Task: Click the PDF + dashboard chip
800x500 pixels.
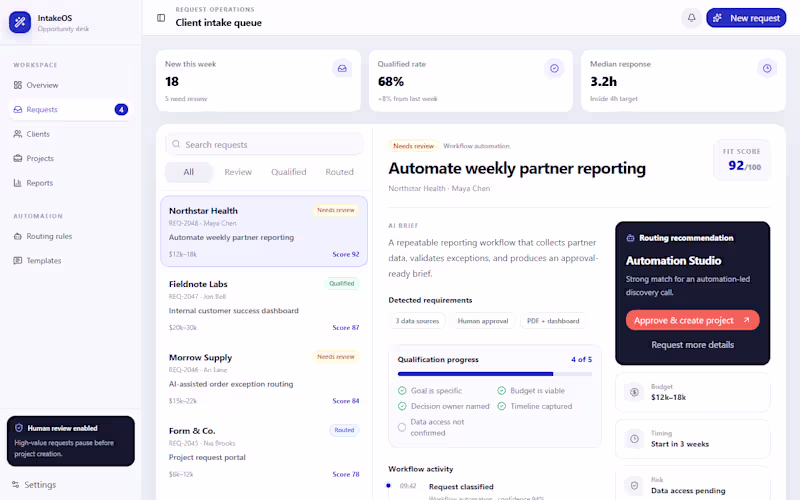Action: [x=553, y=321]
